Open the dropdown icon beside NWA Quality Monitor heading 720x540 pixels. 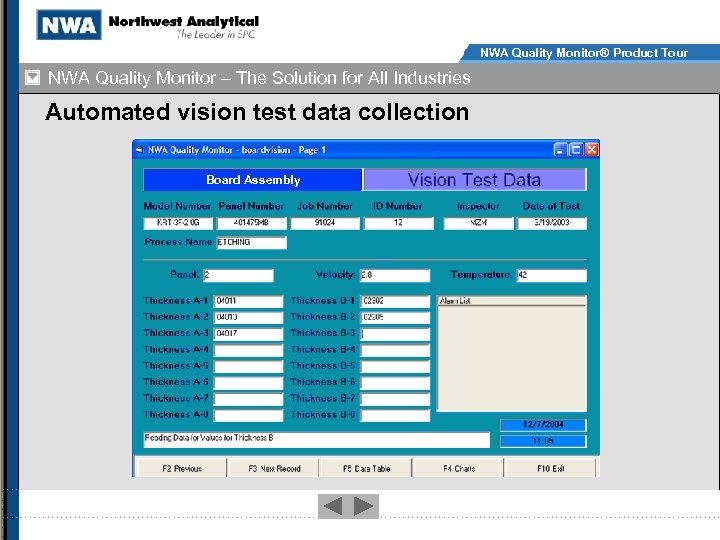(33, 77)
